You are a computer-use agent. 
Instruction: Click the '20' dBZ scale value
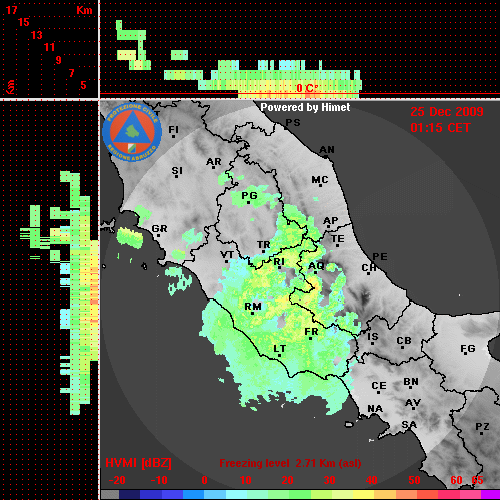click(287, 480)
